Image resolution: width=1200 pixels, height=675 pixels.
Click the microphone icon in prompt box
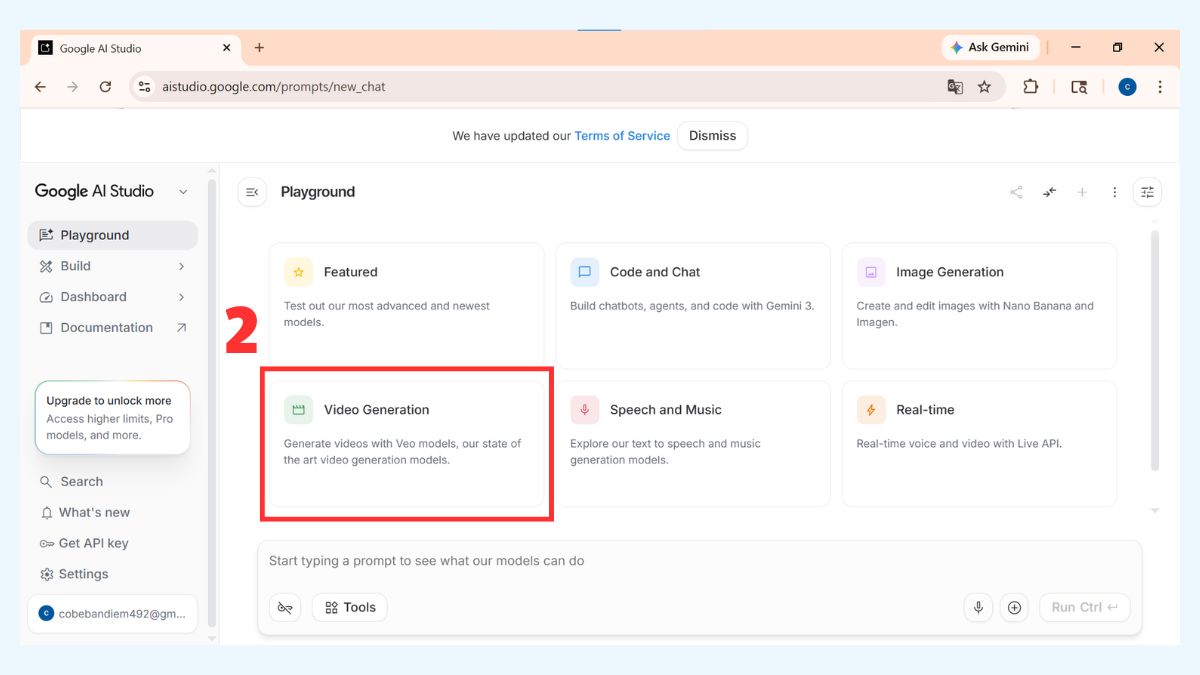[x=978, y=607]
